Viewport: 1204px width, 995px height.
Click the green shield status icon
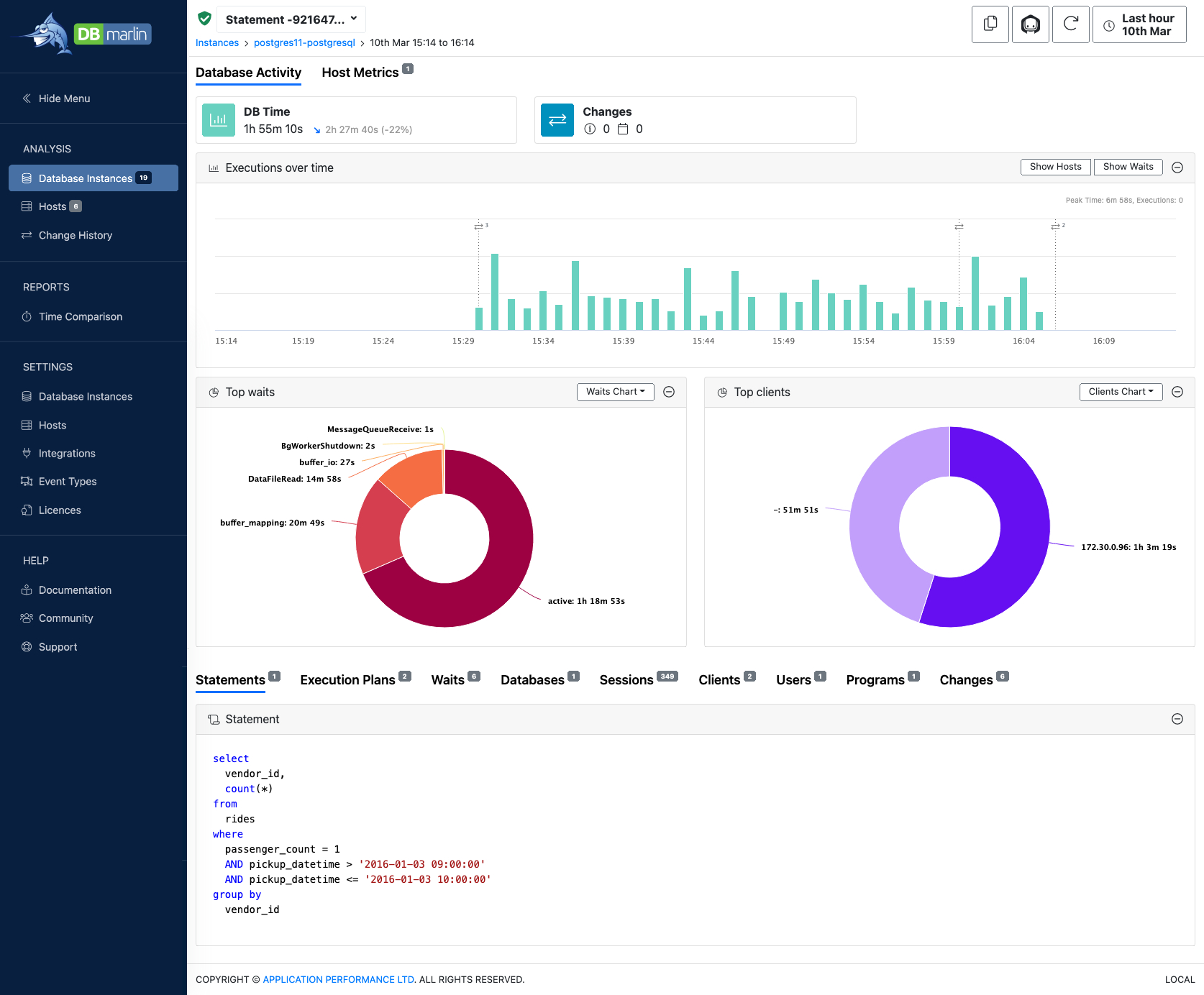pos(205,19)
